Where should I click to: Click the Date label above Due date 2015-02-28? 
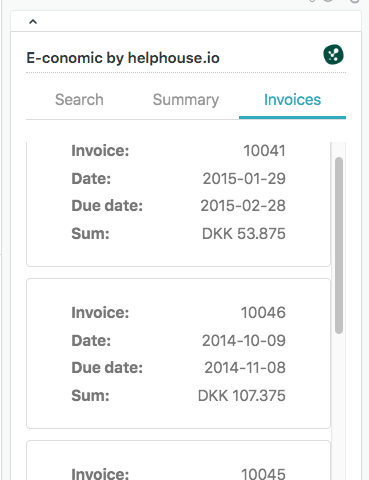coord(91,179)
